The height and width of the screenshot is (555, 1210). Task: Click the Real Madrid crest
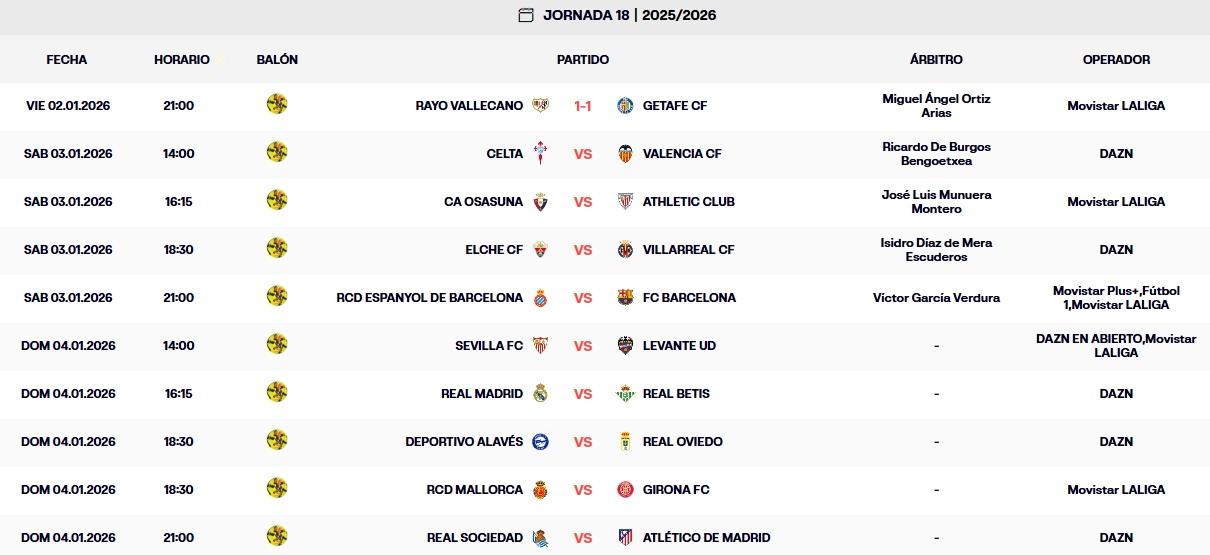[540, 393]
